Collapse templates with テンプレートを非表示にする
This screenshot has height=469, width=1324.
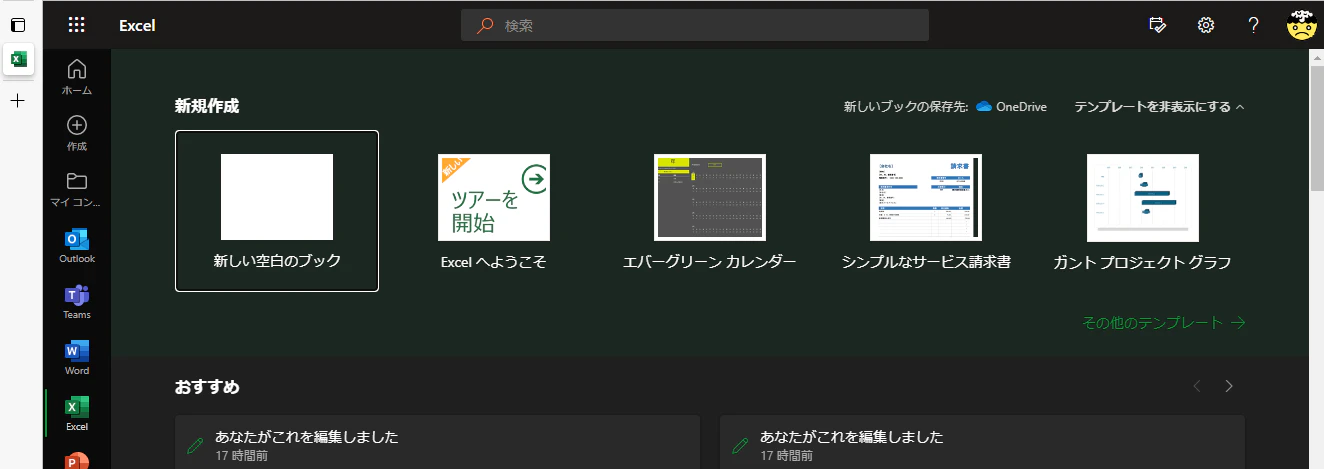[1159, 106]
